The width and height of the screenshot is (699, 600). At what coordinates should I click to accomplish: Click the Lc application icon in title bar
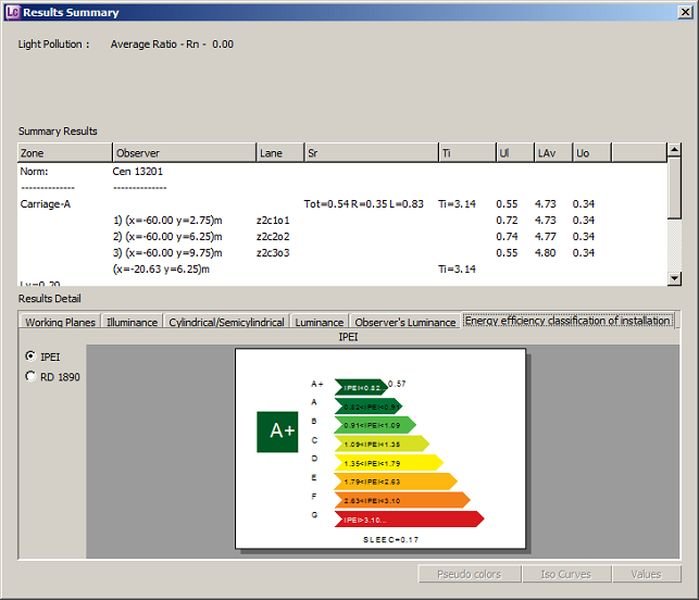(x=12, y=12)
